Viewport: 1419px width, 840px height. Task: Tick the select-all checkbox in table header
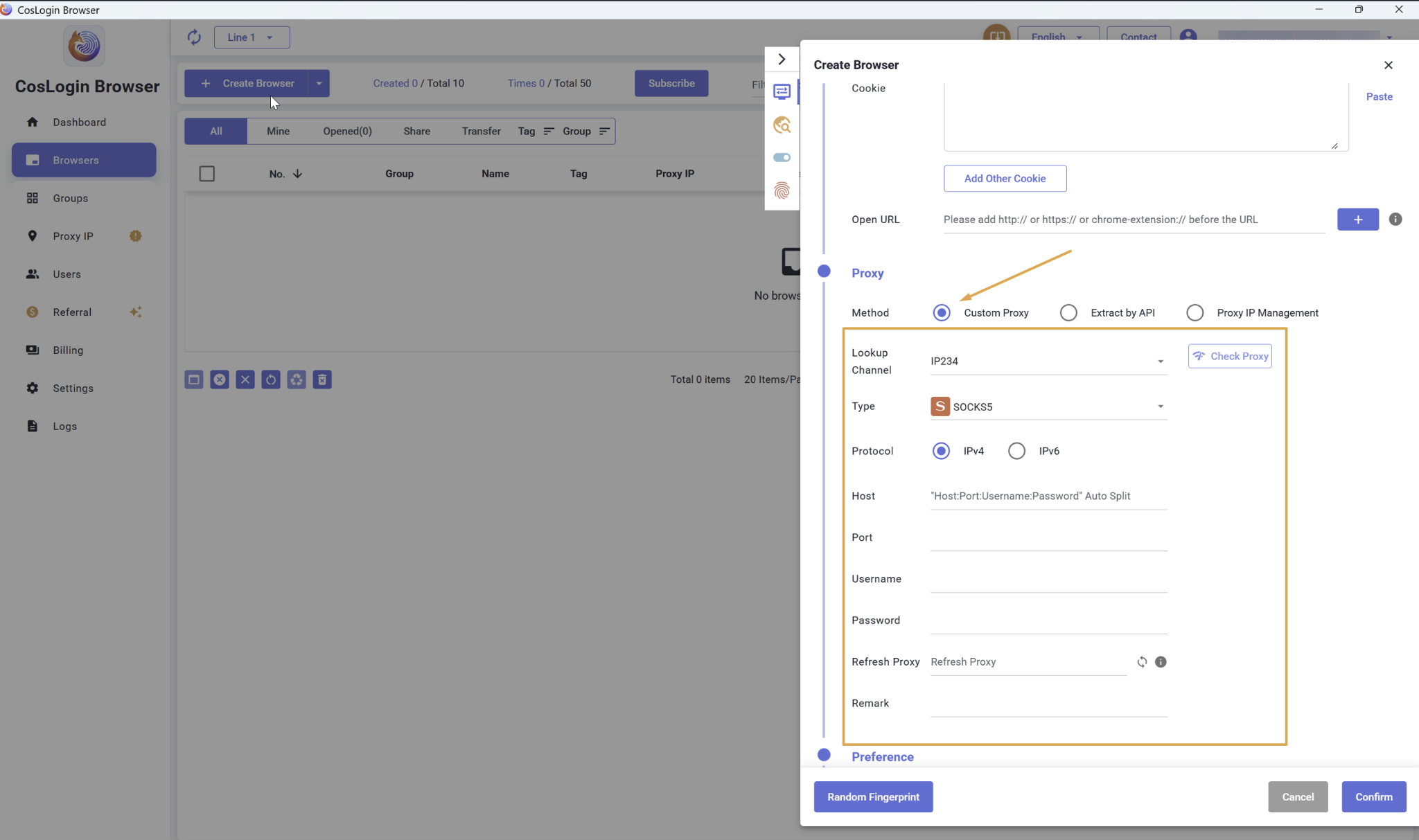click(207, 174)
